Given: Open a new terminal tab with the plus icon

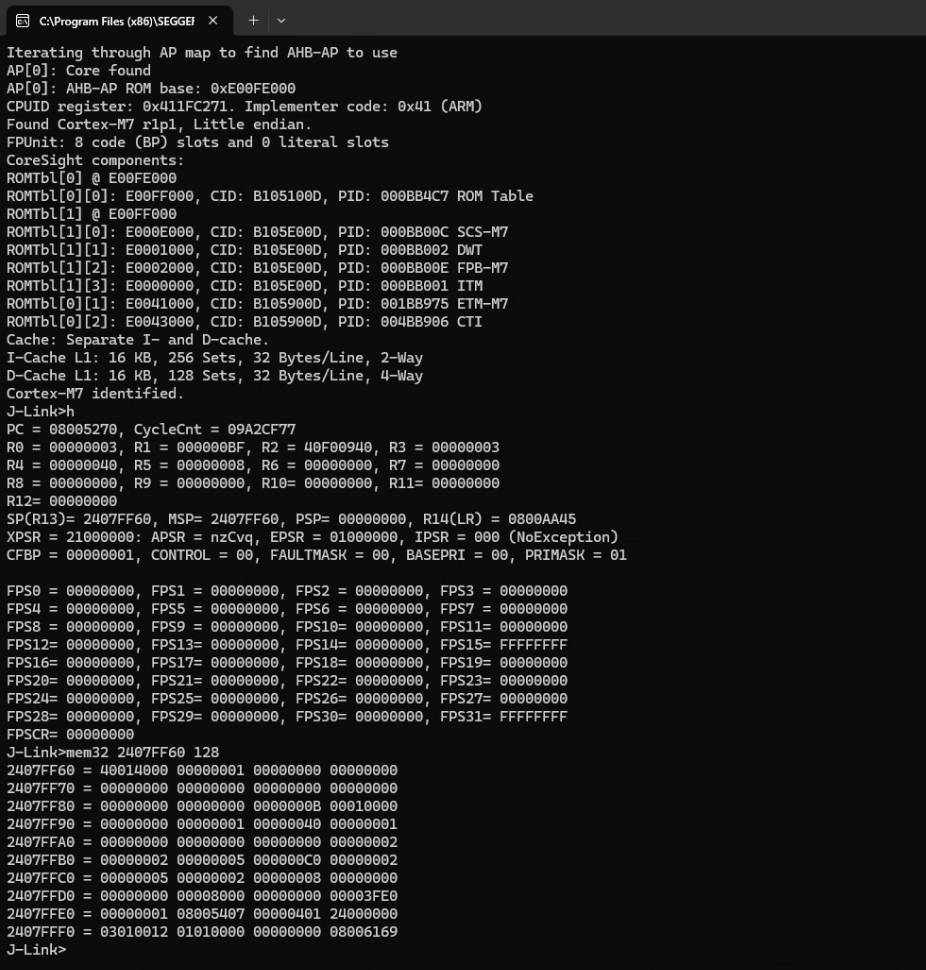Looking at the screenshot, I should (252, 20).
